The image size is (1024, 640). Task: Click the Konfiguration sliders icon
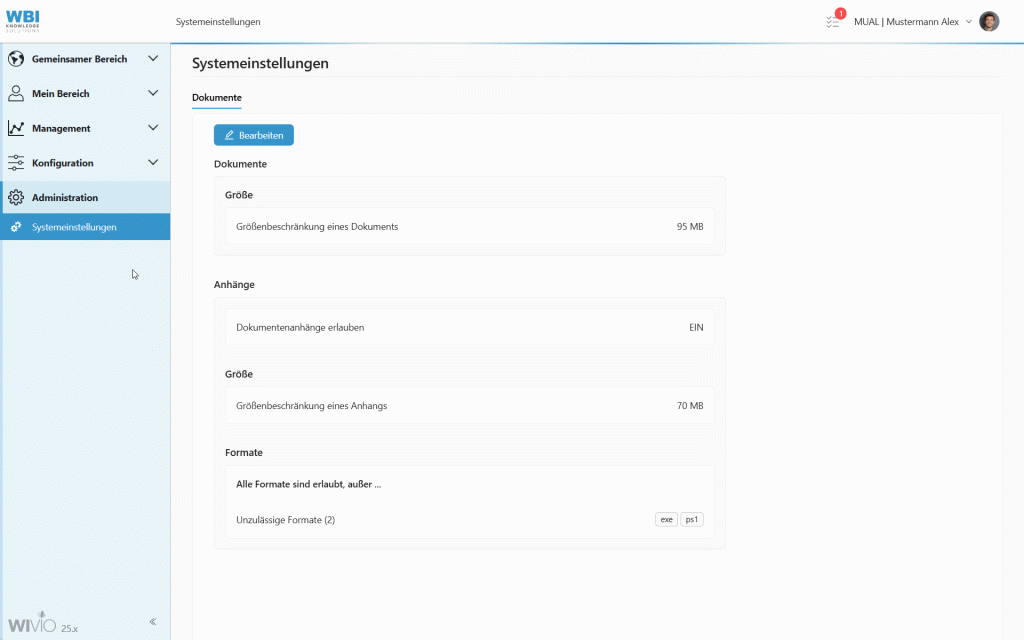tap(16, 162)
